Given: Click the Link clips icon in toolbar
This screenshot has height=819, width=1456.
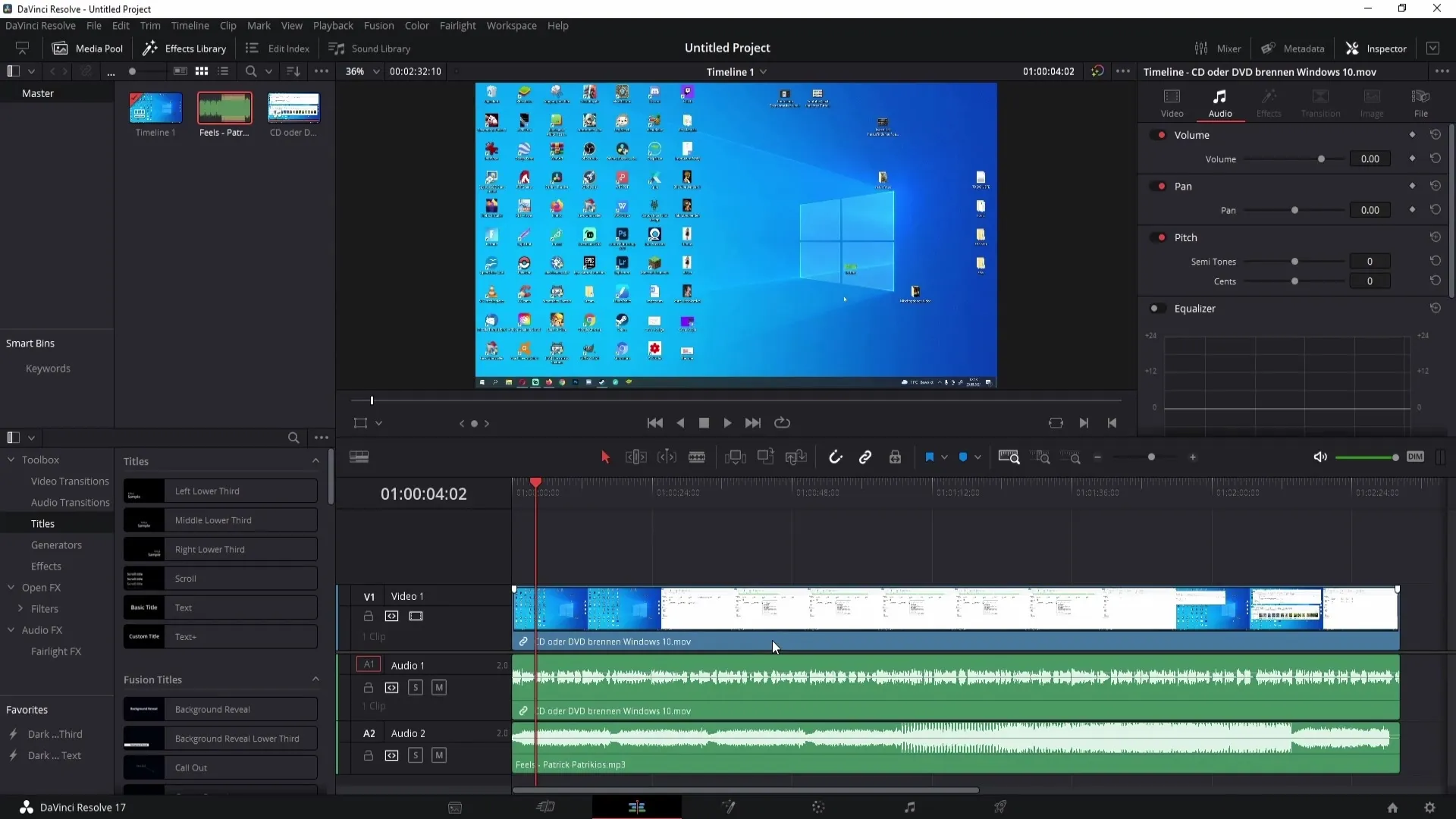Looking at the screenshot, I should (865, 458).
